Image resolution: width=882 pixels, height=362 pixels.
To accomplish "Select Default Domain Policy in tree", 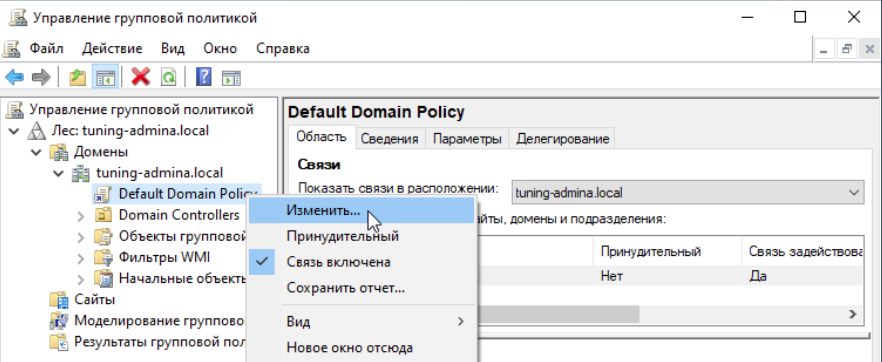I will (x=188, y=194).
